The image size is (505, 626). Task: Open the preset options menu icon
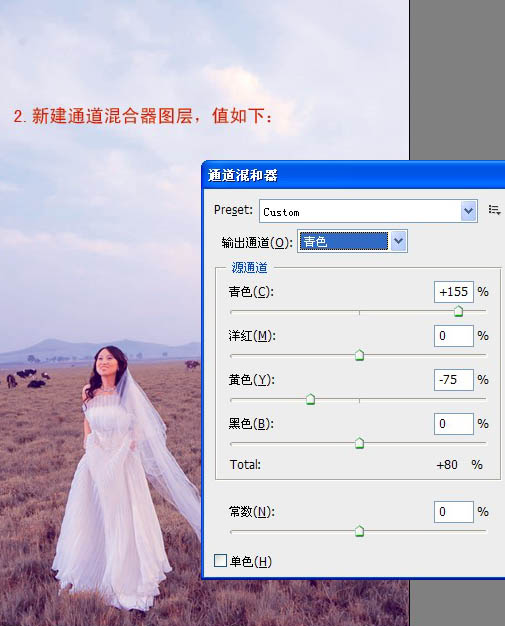click(494, 210)
